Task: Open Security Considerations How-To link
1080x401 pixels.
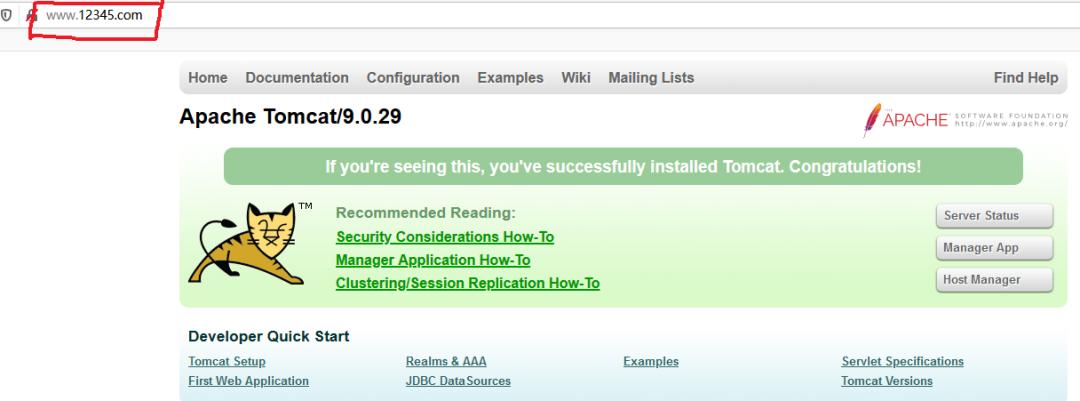Action: [445, 237]
